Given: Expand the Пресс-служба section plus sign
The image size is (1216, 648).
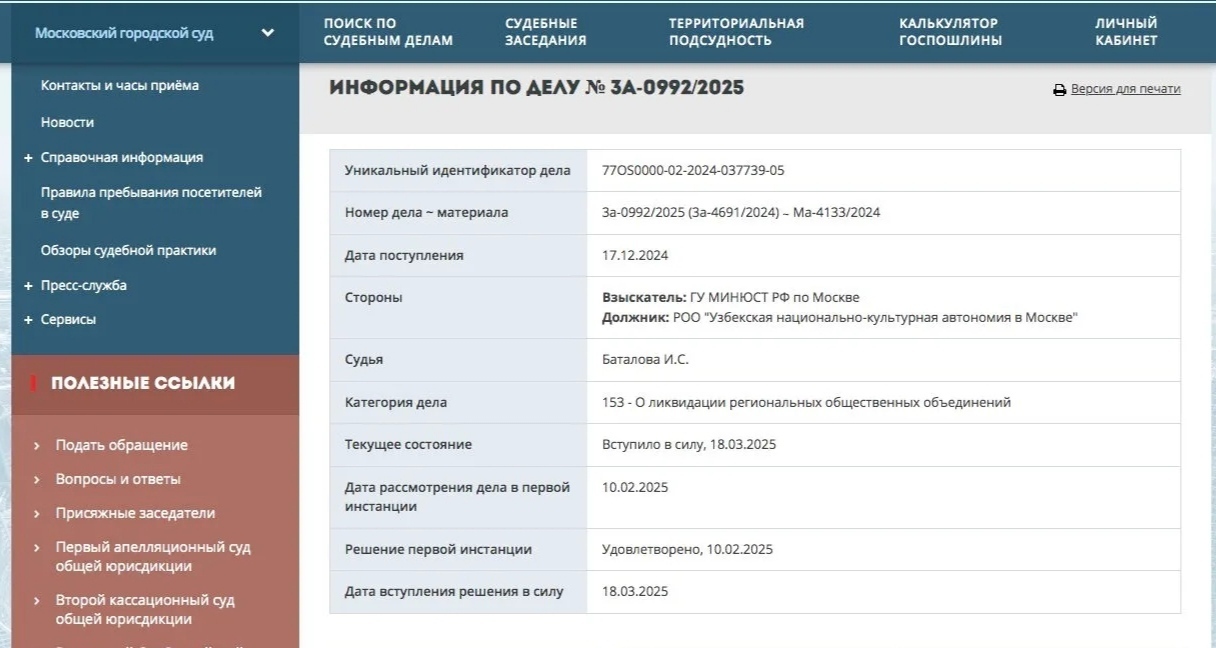Looking at the screenshot, I should point(29,286).
